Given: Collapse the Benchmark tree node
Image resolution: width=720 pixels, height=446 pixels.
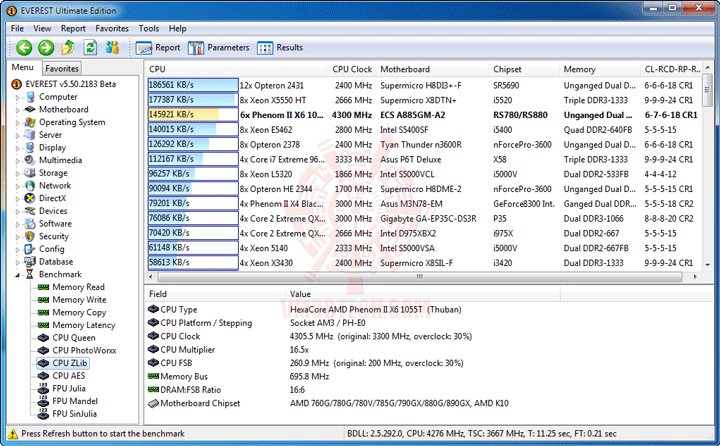Looking at the screenshot, I should tap(17, 275).
